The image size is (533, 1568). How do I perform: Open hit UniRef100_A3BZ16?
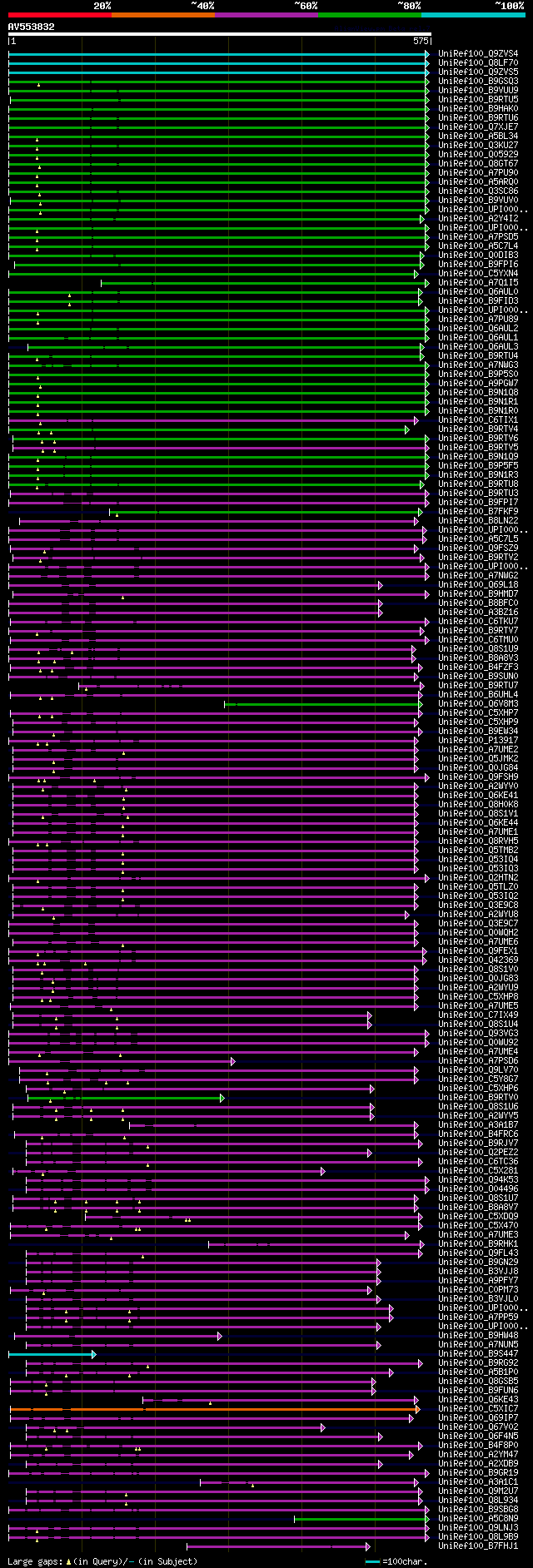click(x=478, y=612)
